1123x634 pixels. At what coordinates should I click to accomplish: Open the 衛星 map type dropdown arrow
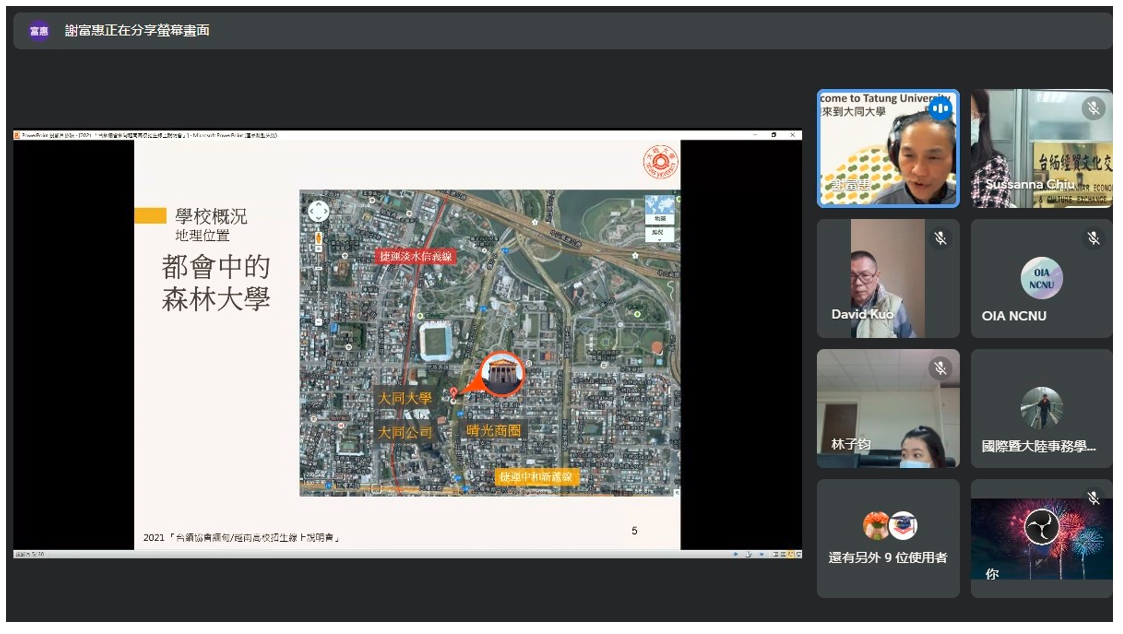[x=660, y=240]
